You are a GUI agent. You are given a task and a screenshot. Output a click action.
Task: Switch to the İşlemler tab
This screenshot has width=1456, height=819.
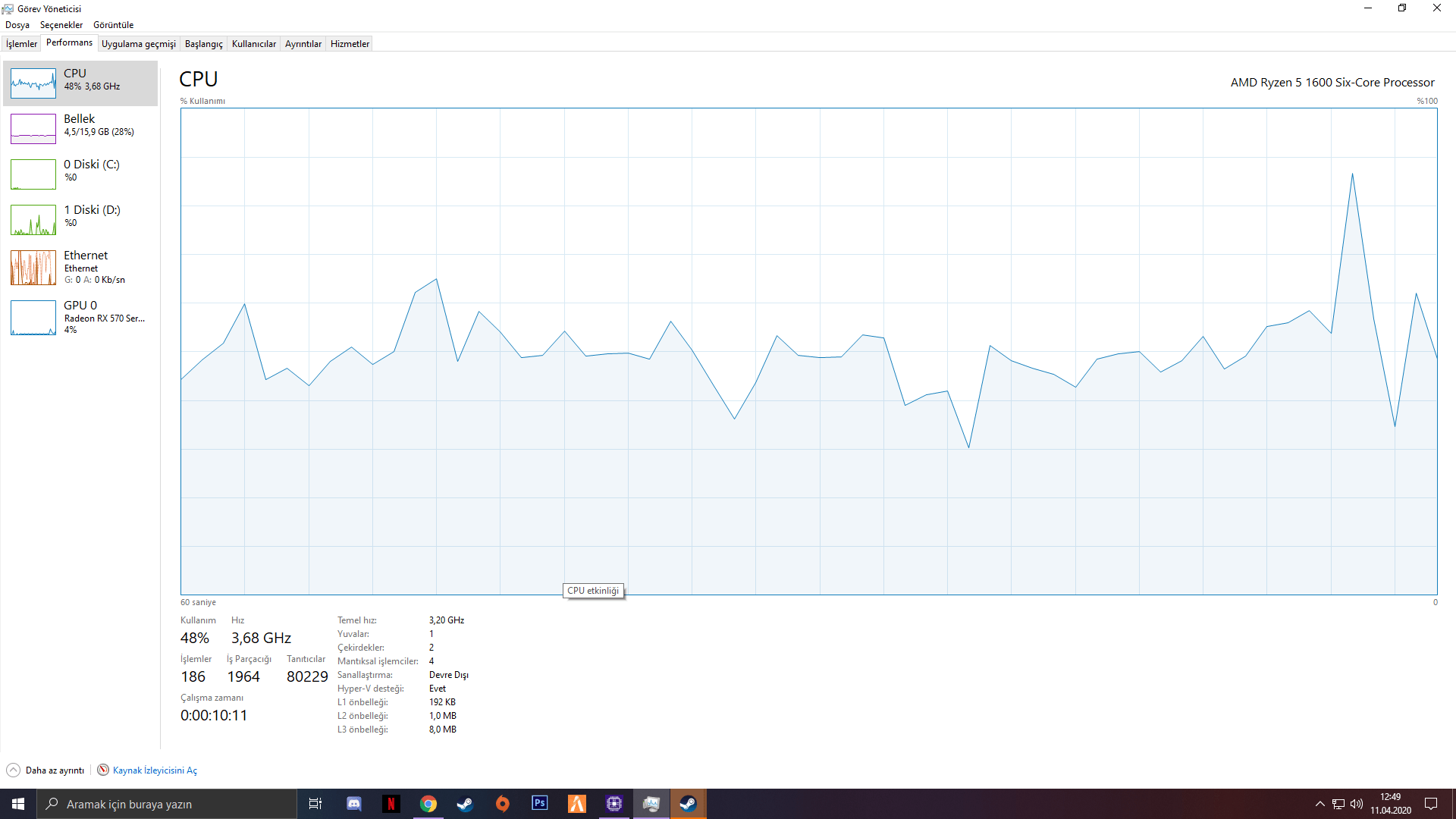click(21, 44)
